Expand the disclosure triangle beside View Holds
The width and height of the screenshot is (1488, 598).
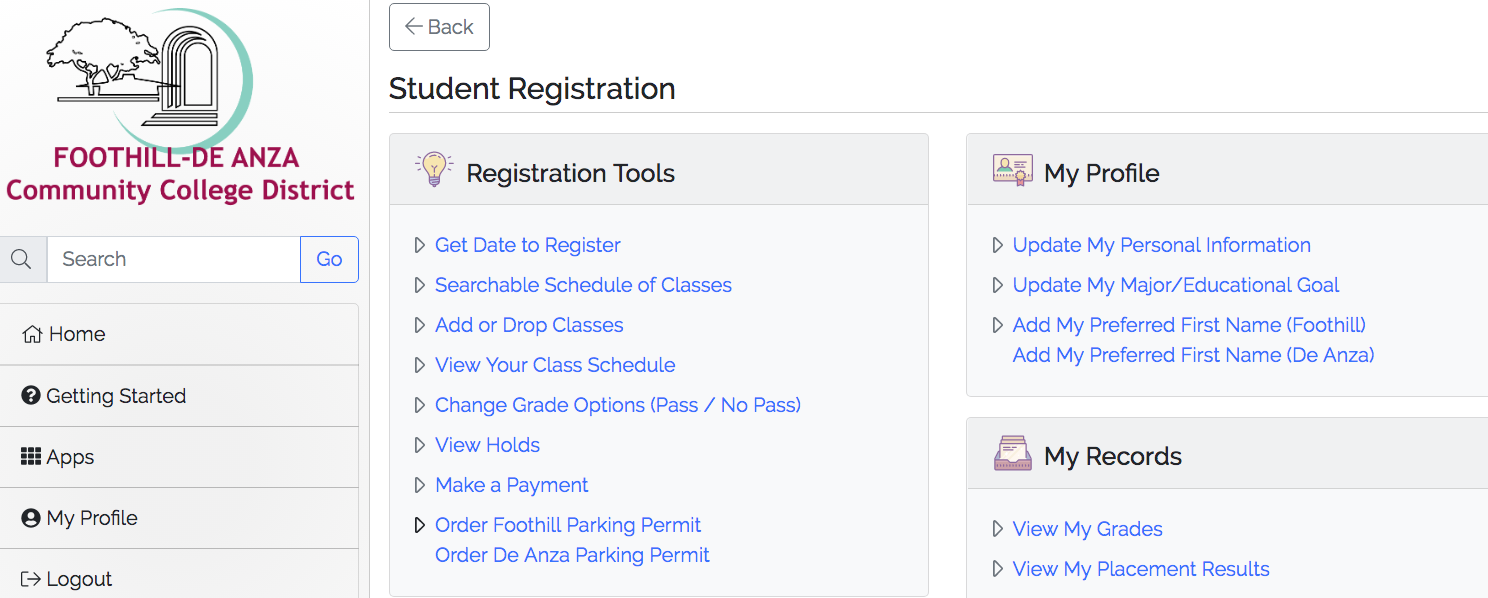[419, 444]
